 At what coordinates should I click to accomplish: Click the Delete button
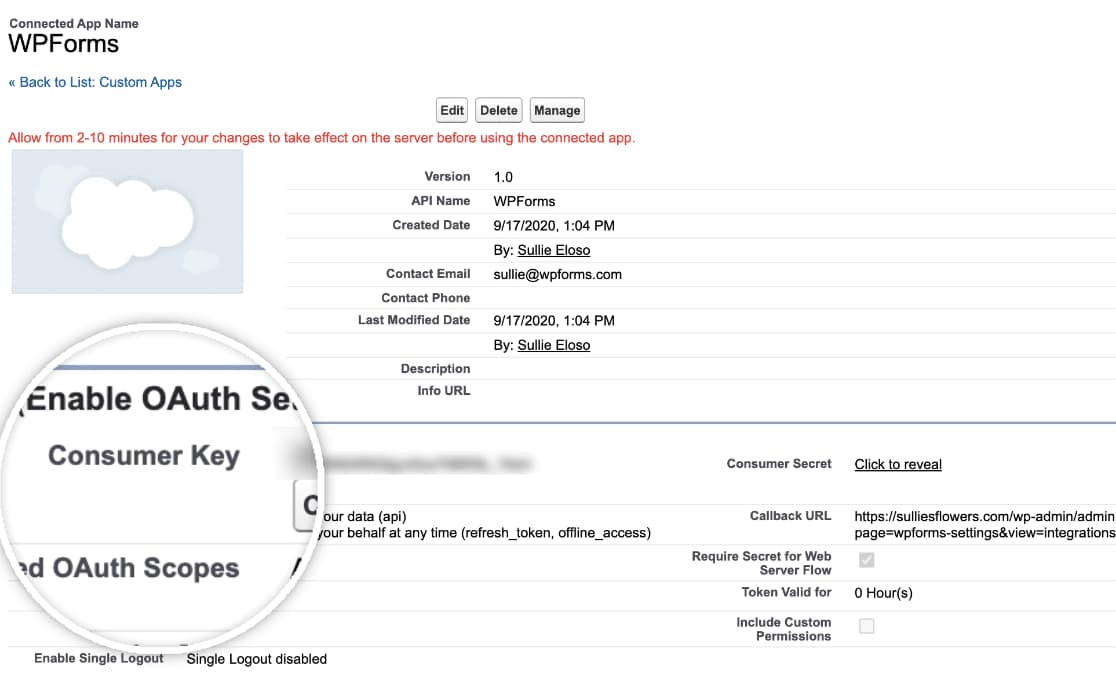pyautogui.click(x=498, y=110)
